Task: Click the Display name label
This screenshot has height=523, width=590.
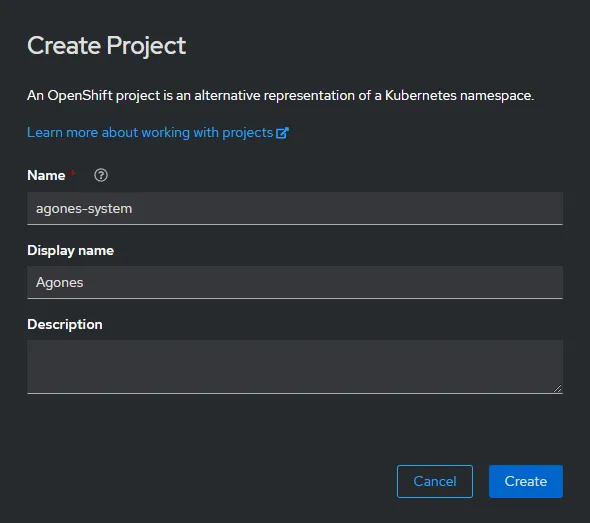Action: coord(70,251)
